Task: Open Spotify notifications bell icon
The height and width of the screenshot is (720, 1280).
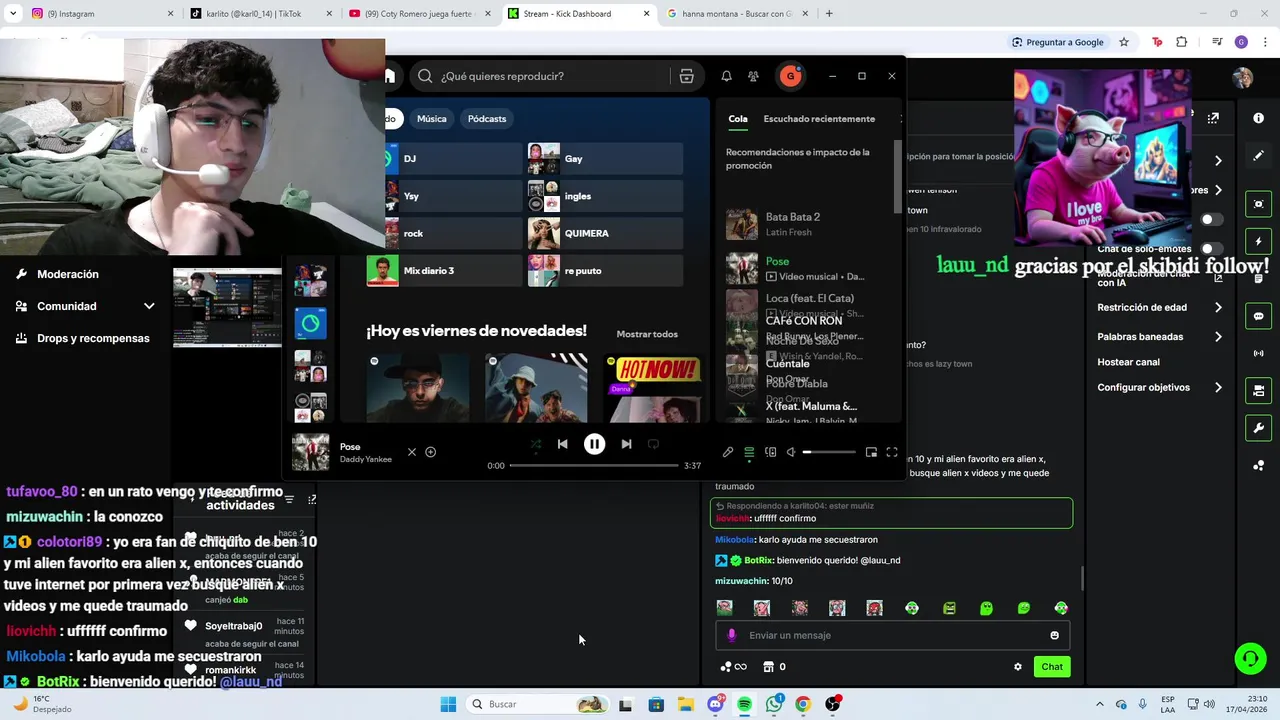Action: tap(726, 76)
